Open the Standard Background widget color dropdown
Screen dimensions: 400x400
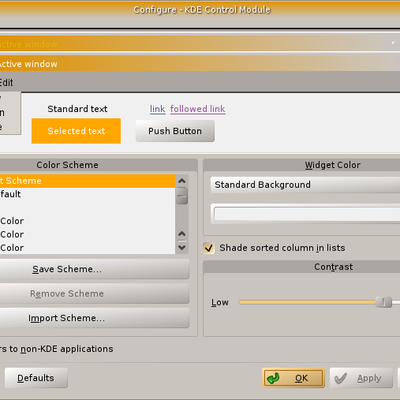tap(305, 185)
